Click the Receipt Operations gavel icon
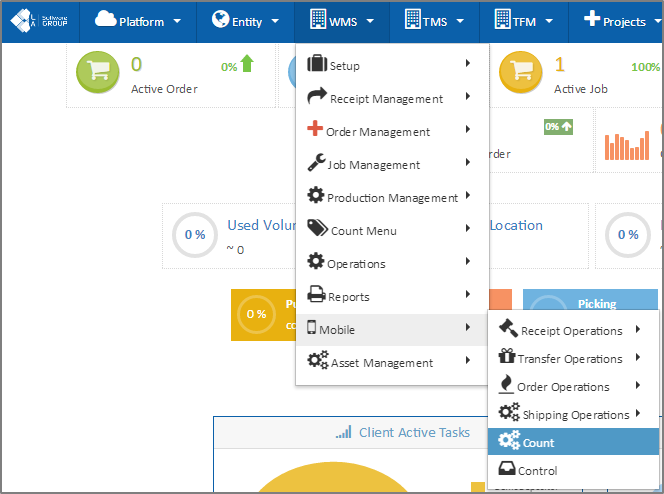Screen dimensions: 664x494 pyautogui.click(x=508, y=328)
